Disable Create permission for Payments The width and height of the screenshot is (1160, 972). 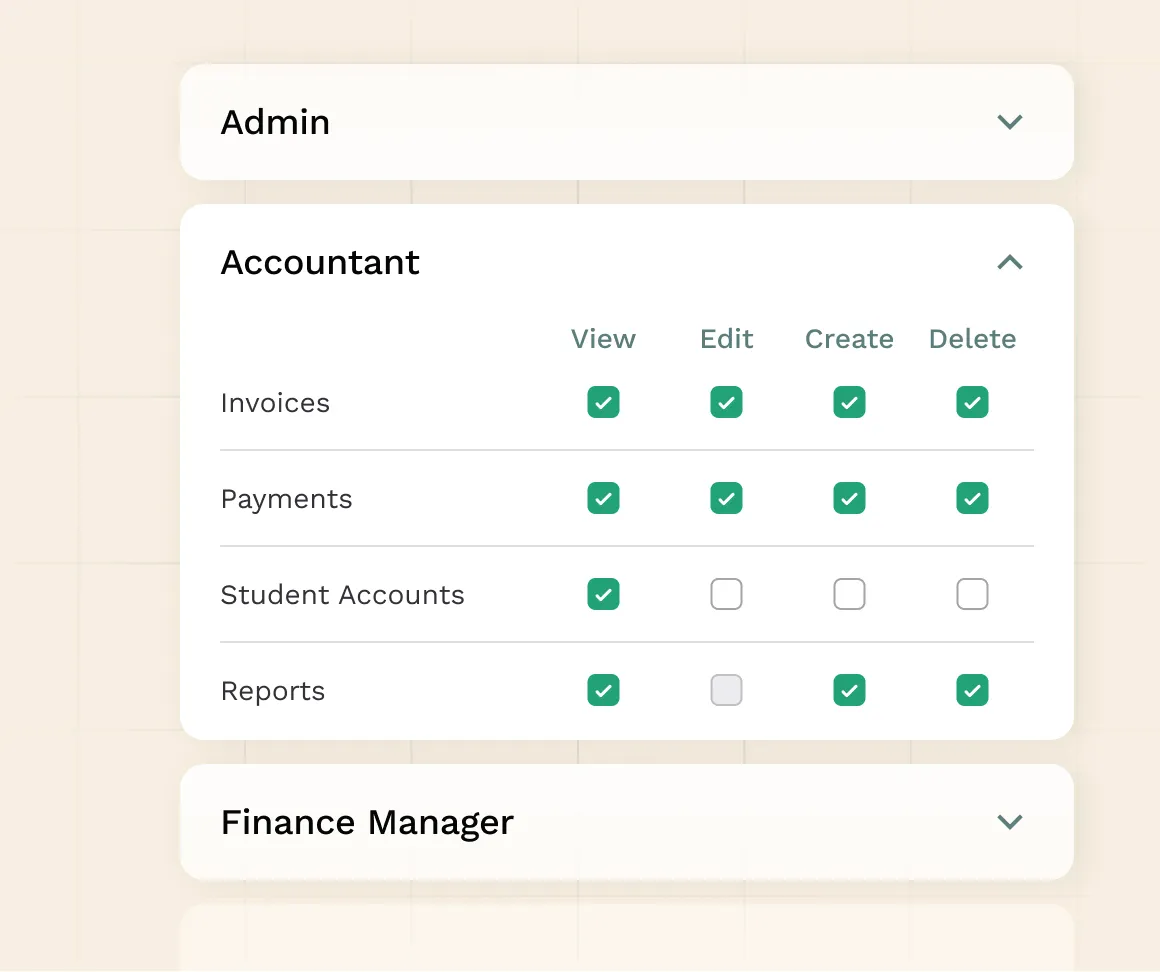(x=849, y=499)
